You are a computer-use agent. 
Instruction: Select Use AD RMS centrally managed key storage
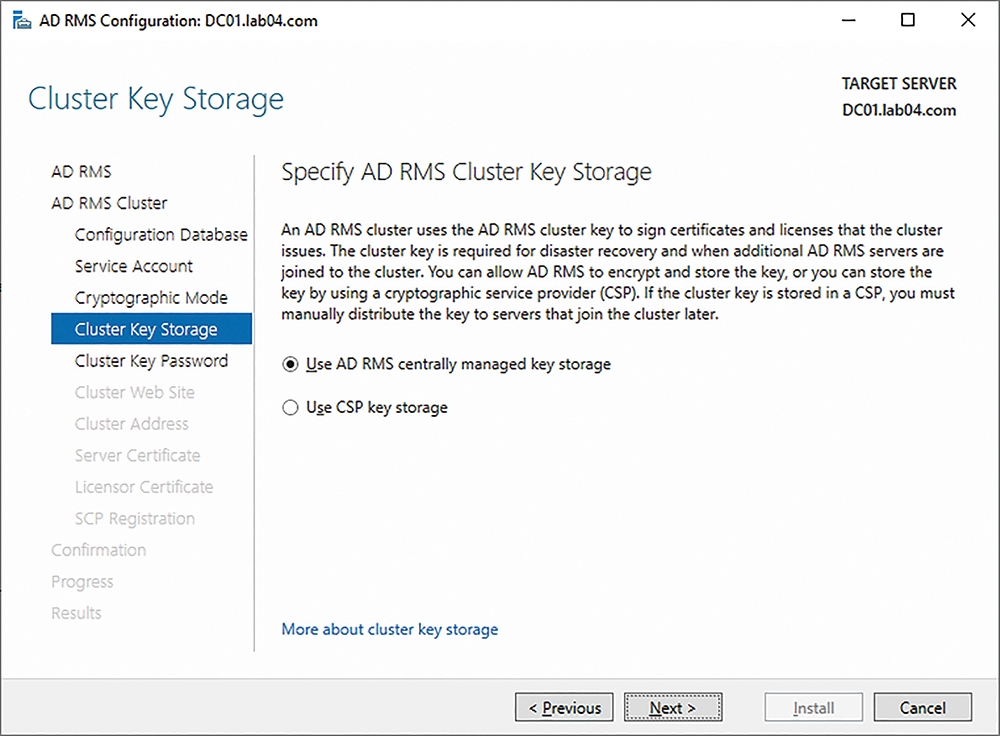(x=446, y=364)
